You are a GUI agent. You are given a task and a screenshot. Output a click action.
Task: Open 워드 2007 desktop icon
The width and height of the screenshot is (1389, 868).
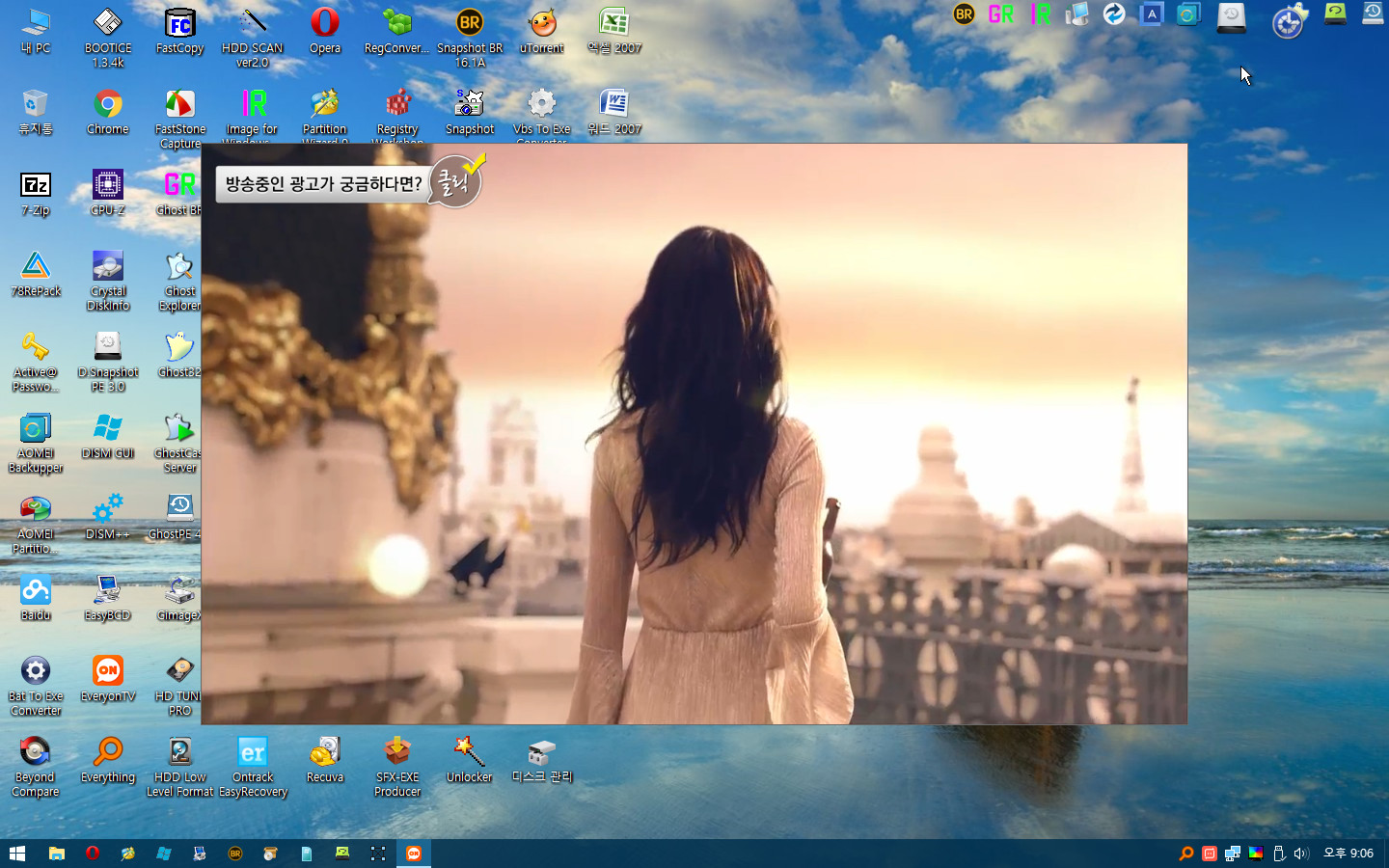(614, 112)
